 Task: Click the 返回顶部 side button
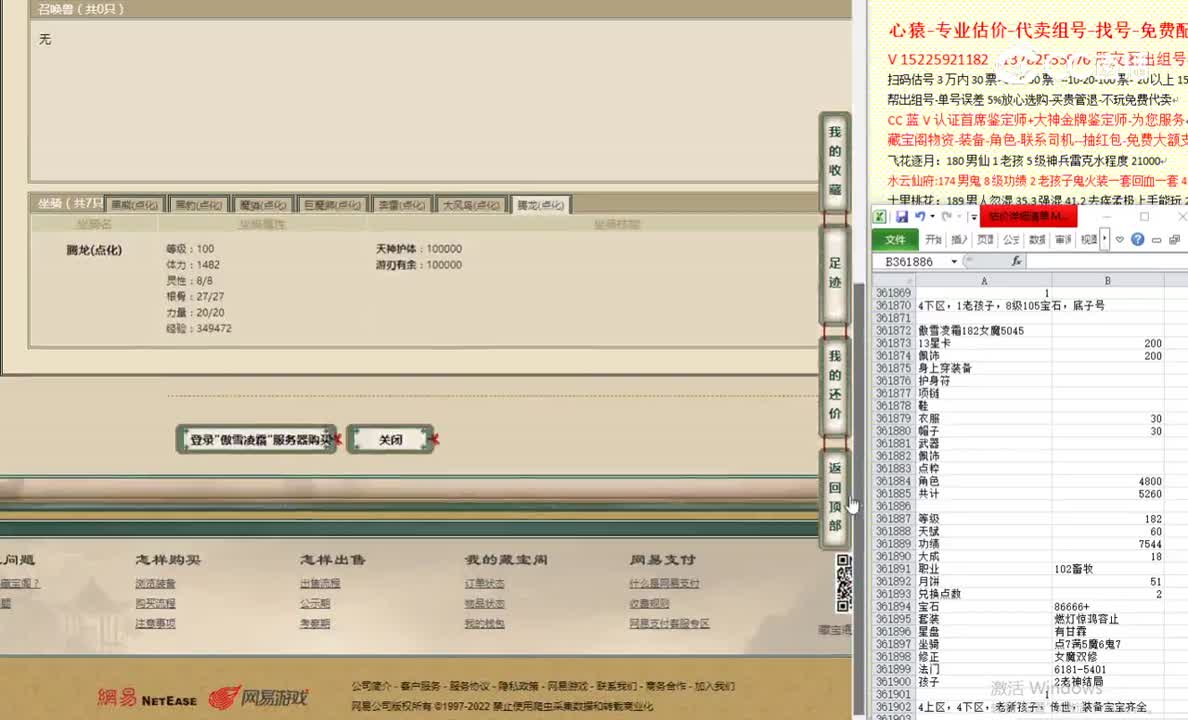click(834, 498)
